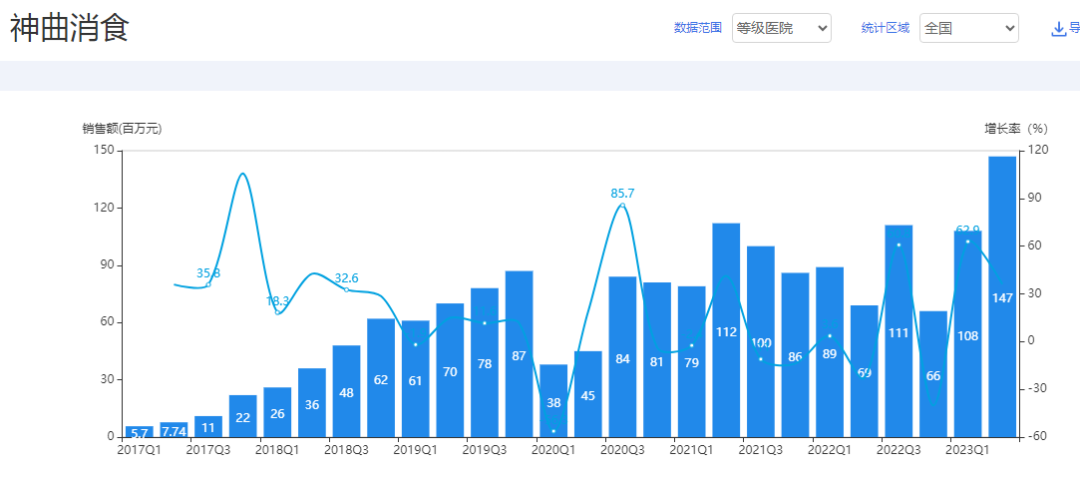This screenshot has height=487, width=1080.
Task: Click the 数据范围 label text
Action: 697,28
